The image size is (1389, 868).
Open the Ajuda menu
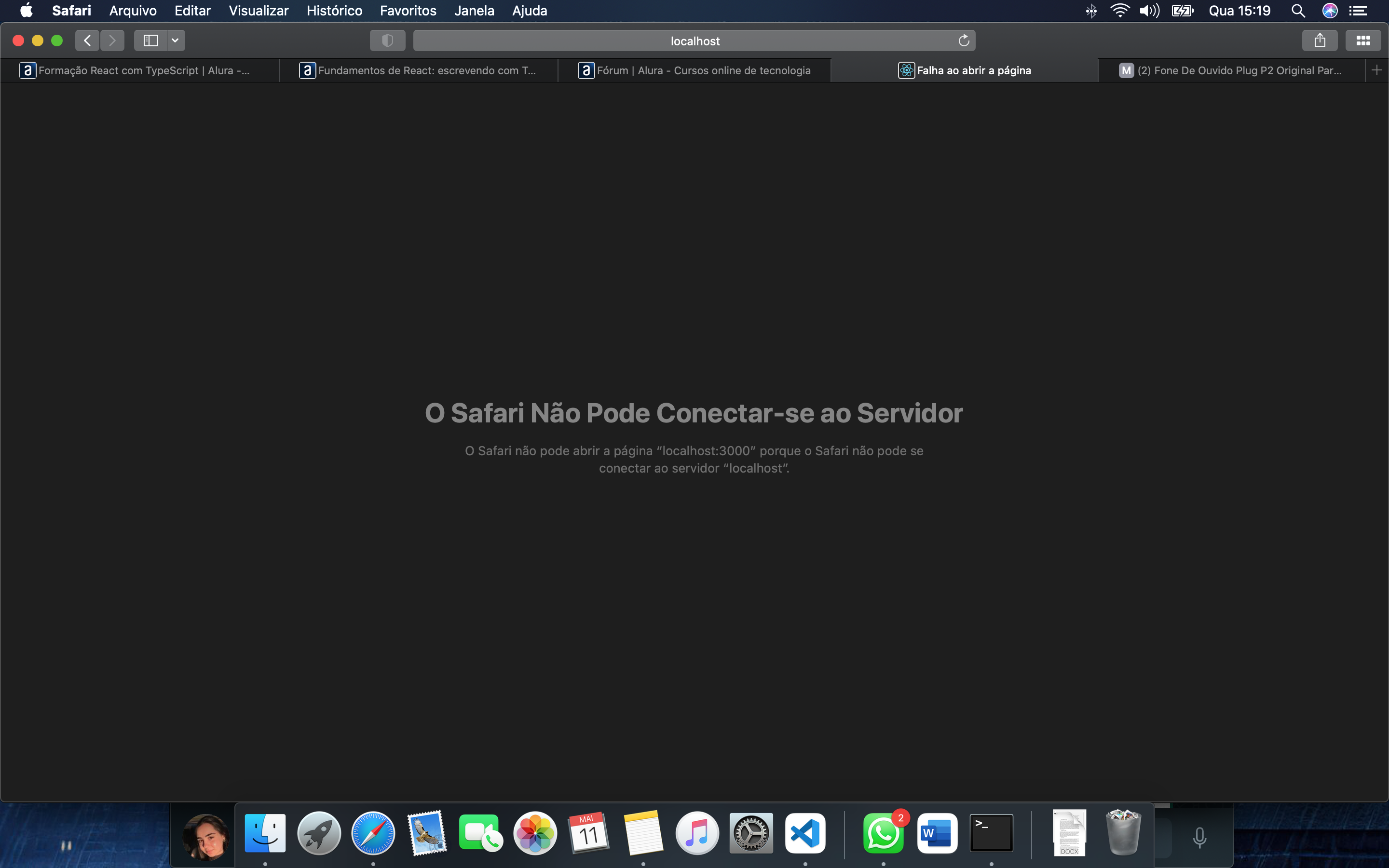coord(530,10)
